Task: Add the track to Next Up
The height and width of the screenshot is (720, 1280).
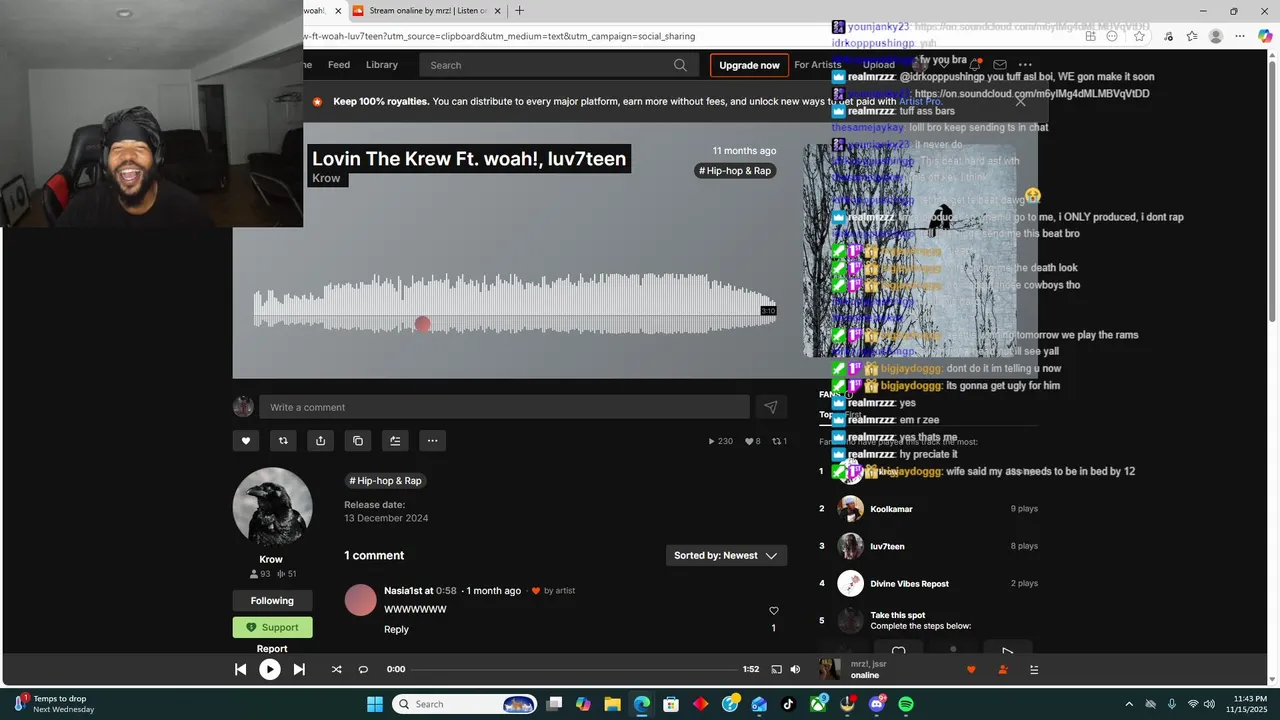Action: click(x=395, y=441)
